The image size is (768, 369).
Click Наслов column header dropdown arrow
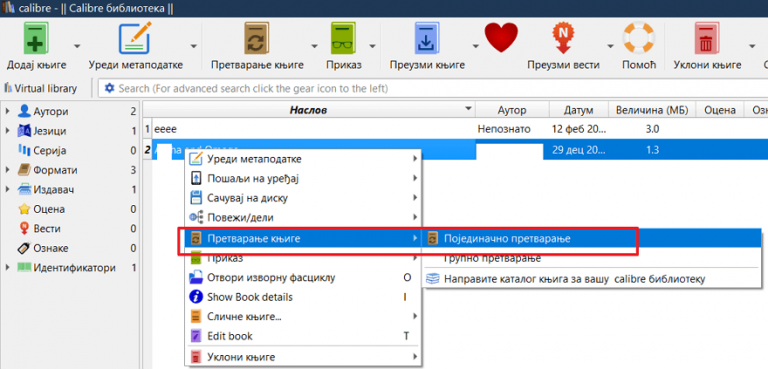tap(469, 109)
